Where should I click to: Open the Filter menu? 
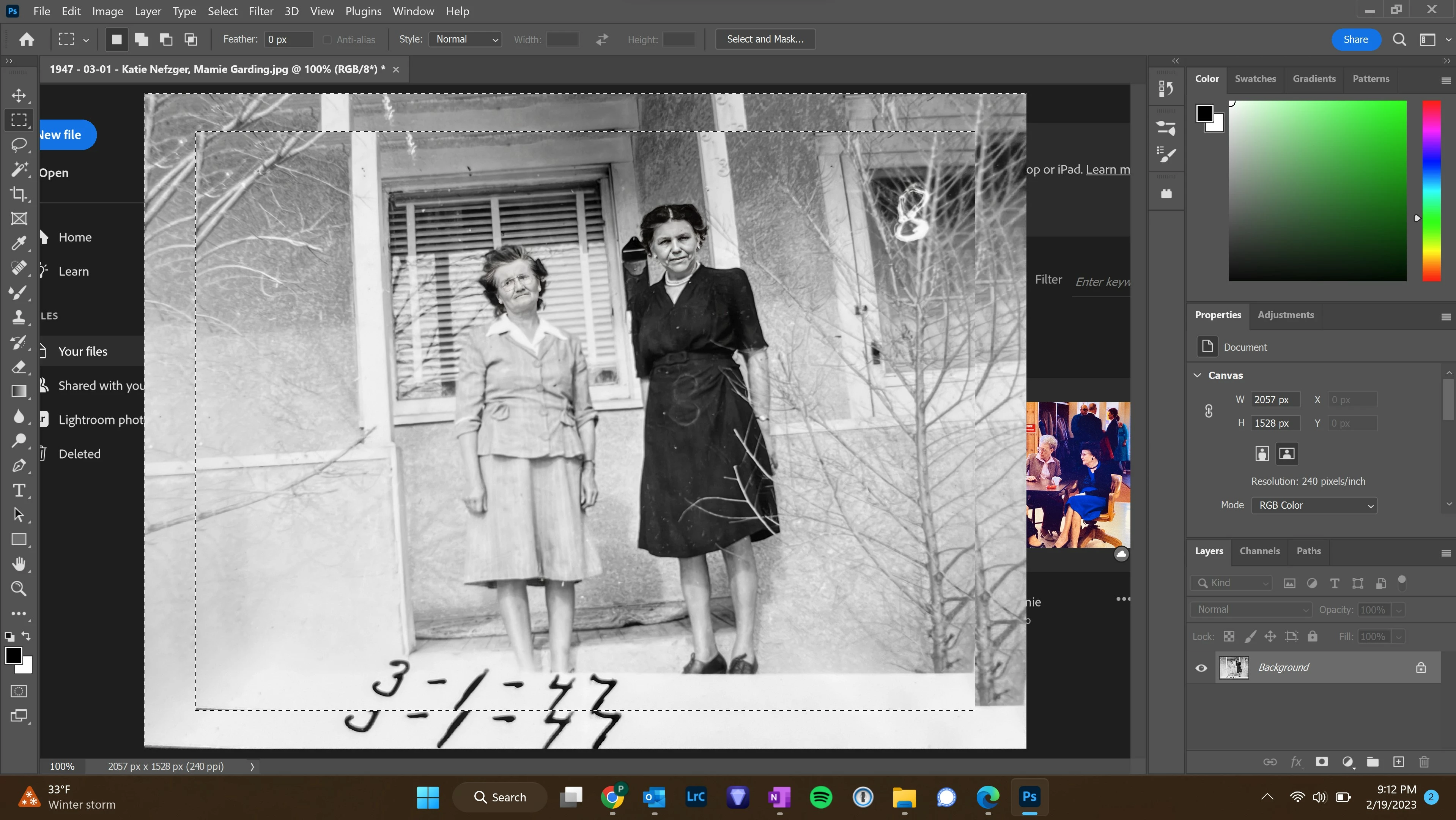click(261, 11)
